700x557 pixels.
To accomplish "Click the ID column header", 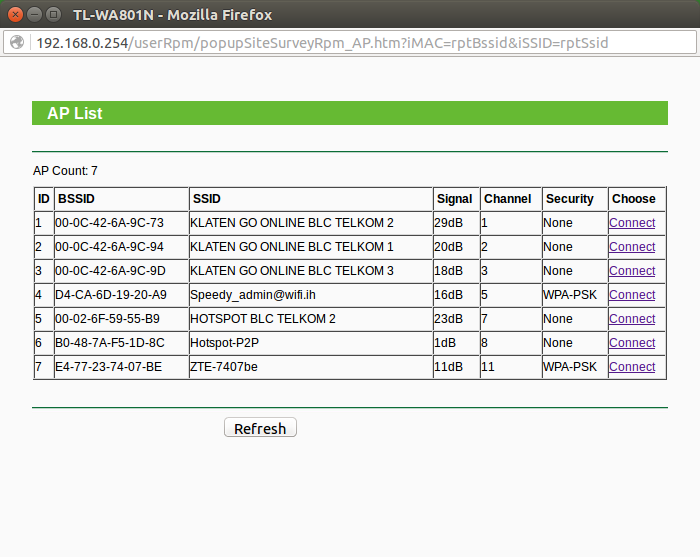I will [x=44, y=199].
